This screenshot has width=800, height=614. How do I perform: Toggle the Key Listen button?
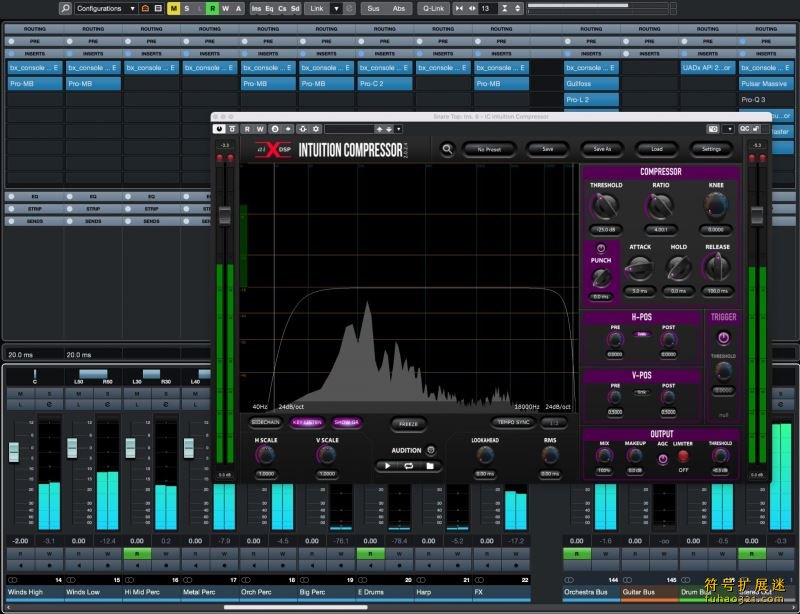[307, 423]
